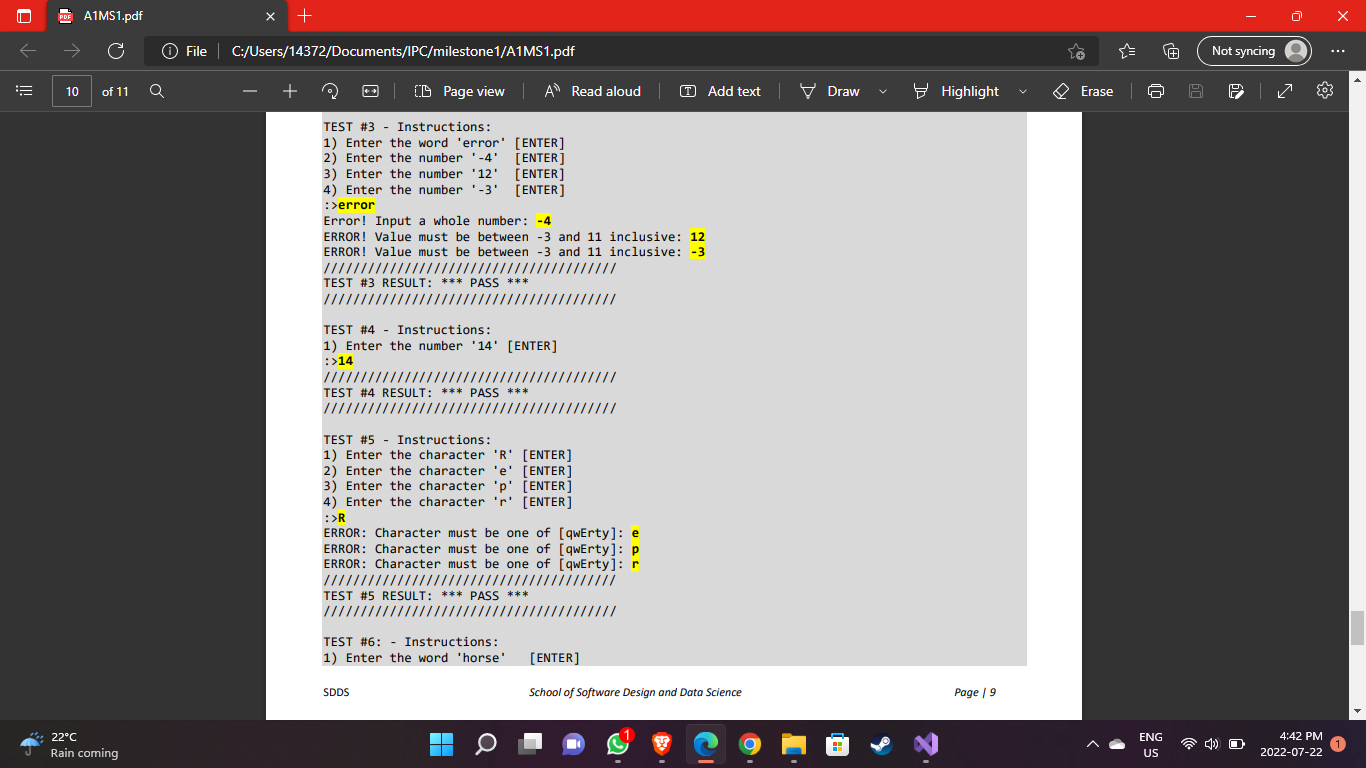Open the notification center badge

point(1339,744)
